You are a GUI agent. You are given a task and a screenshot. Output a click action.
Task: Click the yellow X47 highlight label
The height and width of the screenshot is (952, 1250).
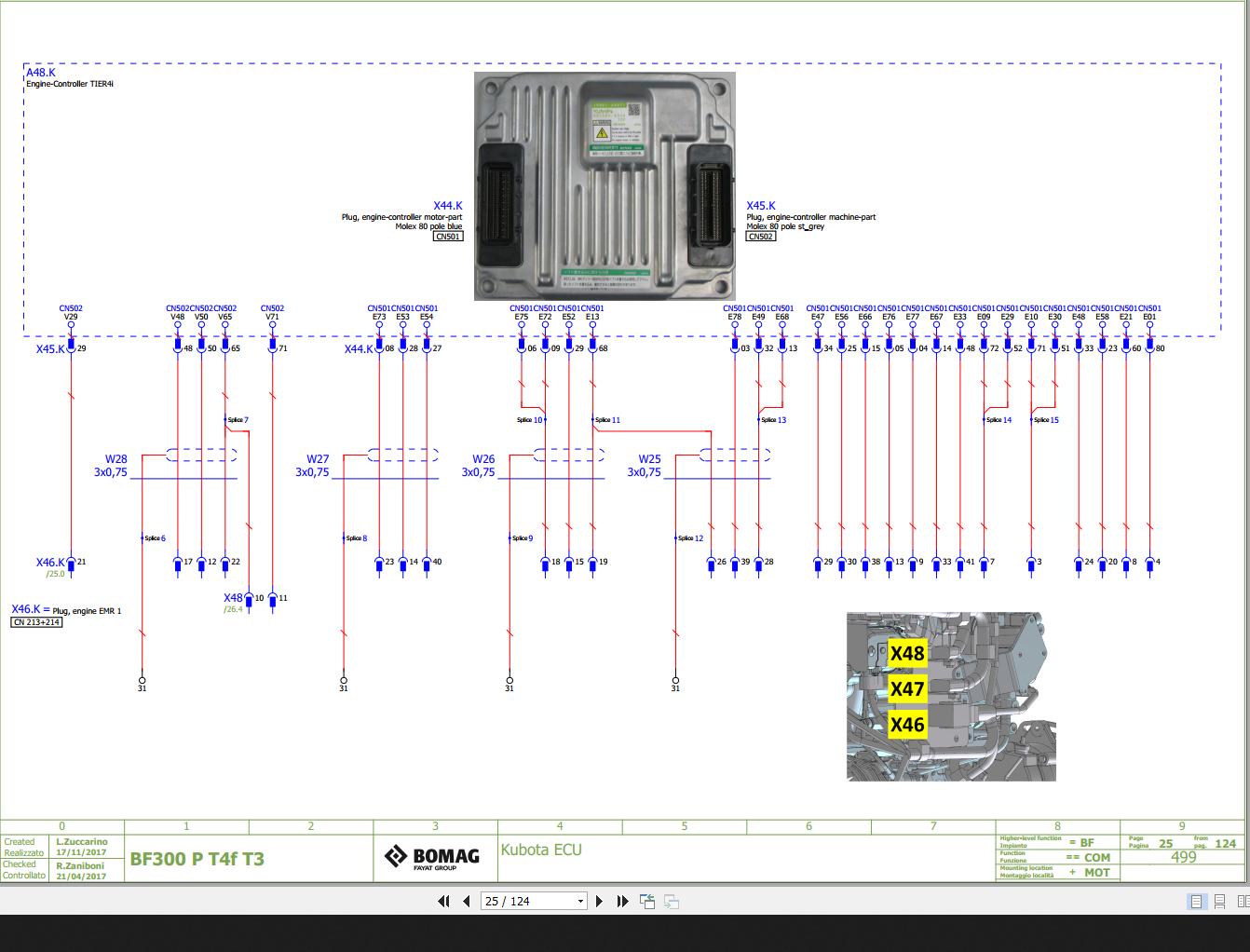coord(906,688)
